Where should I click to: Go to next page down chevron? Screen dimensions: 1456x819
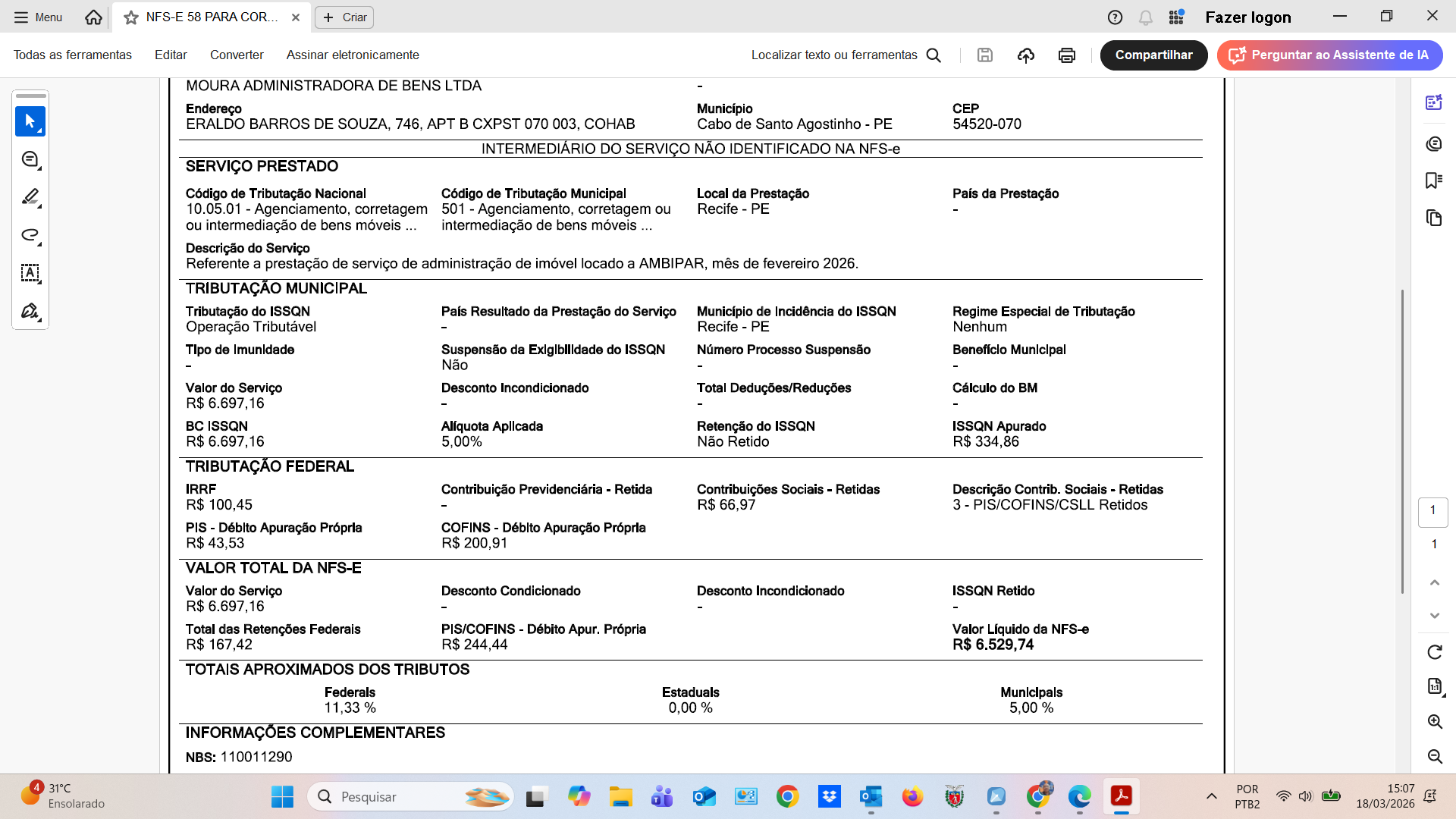pos(1434,616)
